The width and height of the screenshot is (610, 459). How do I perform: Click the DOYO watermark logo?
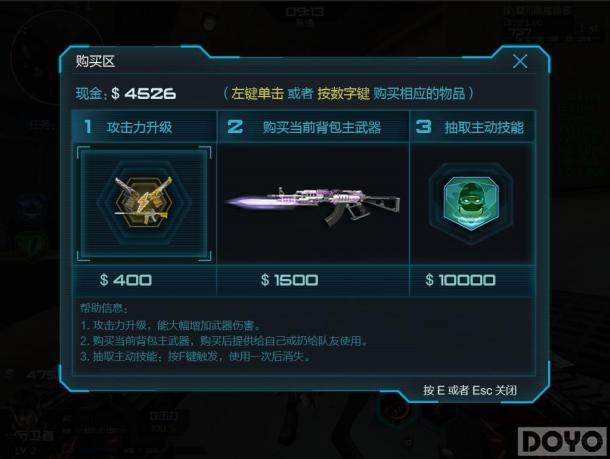pos(563,441)
